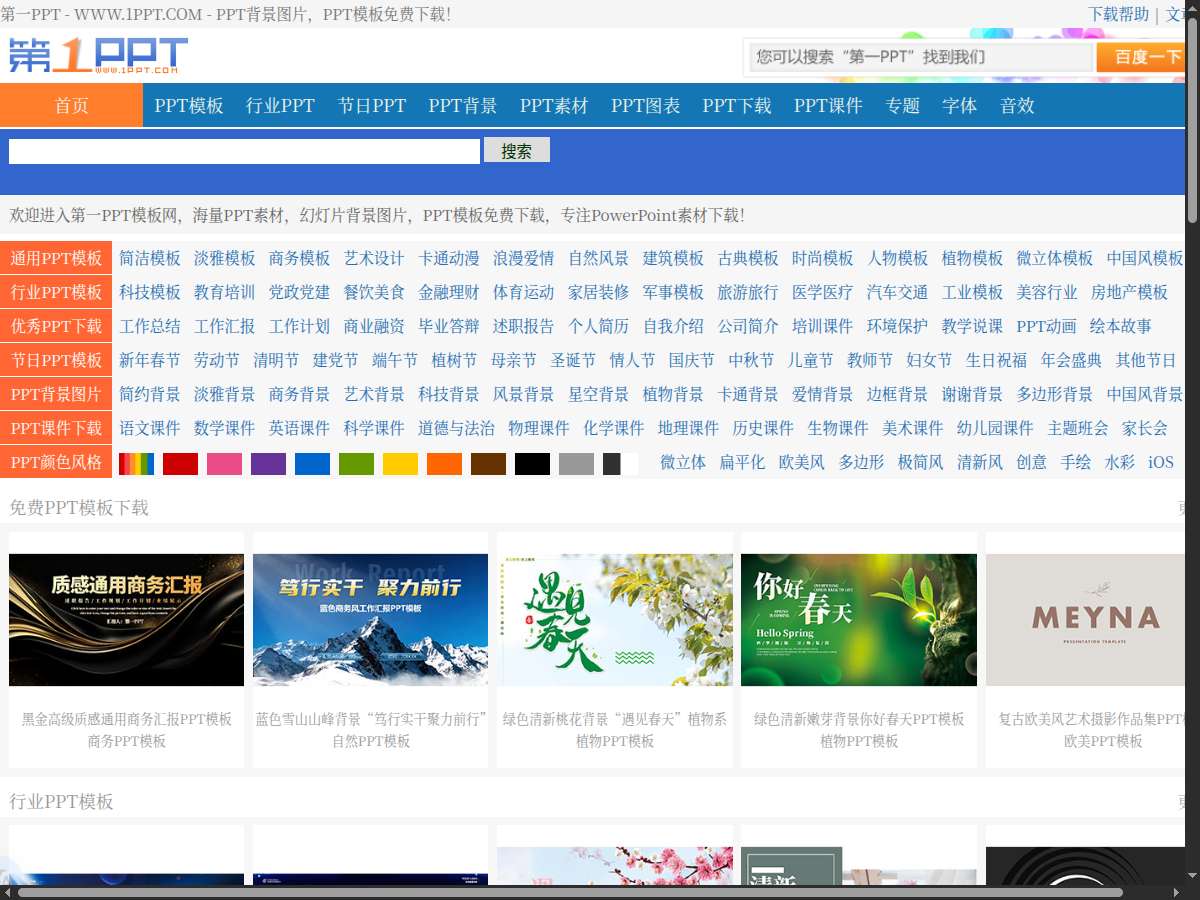Select the rainbow multicolor swatch
Image resolution: width=1200 pixels, height=900 pixels.
[x=136, y=463]
